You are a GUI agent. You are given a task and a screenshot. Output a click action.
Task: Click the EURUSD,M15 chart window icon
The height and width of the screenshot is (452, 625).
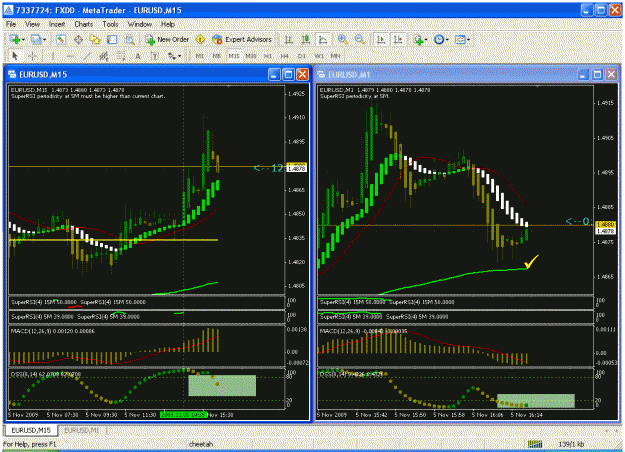(12, 75)
